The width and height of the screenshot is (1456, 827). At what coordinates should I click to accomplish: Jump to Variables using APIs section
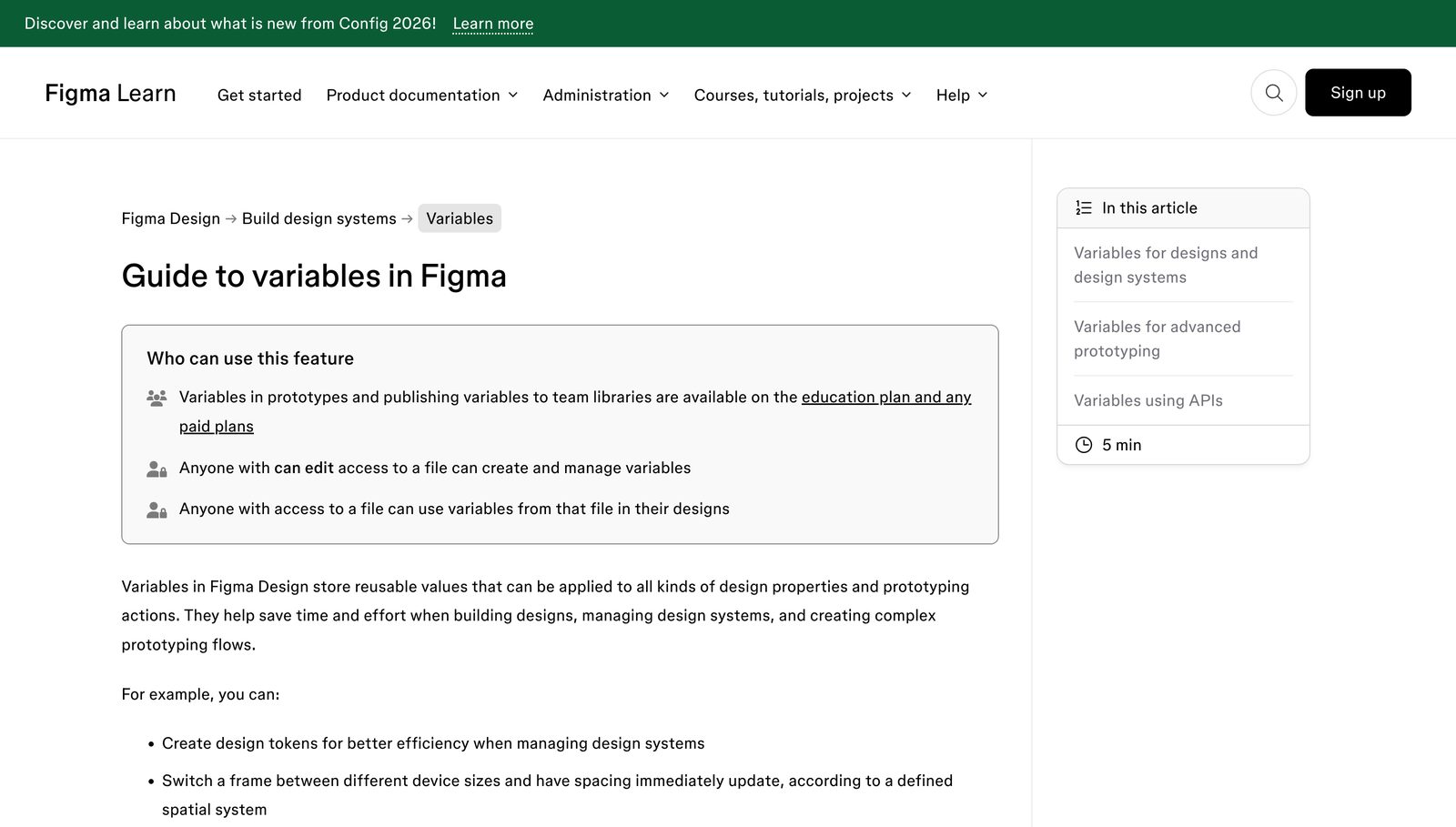[1148, 400]
